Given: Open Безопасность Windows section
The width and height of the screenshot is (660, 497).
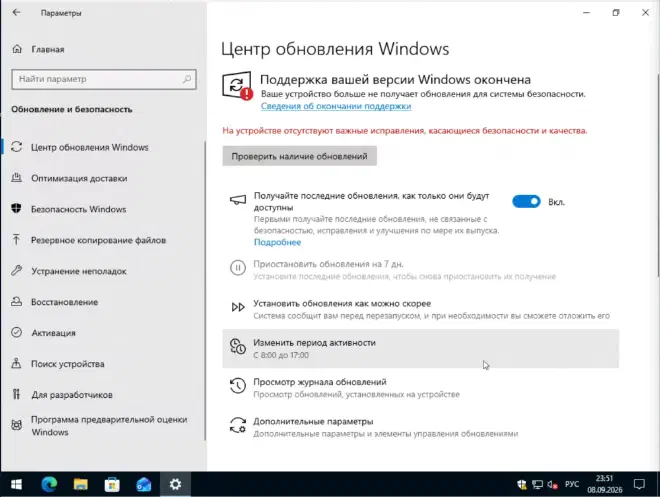Looking at the screenshot, I should point(78,209).
